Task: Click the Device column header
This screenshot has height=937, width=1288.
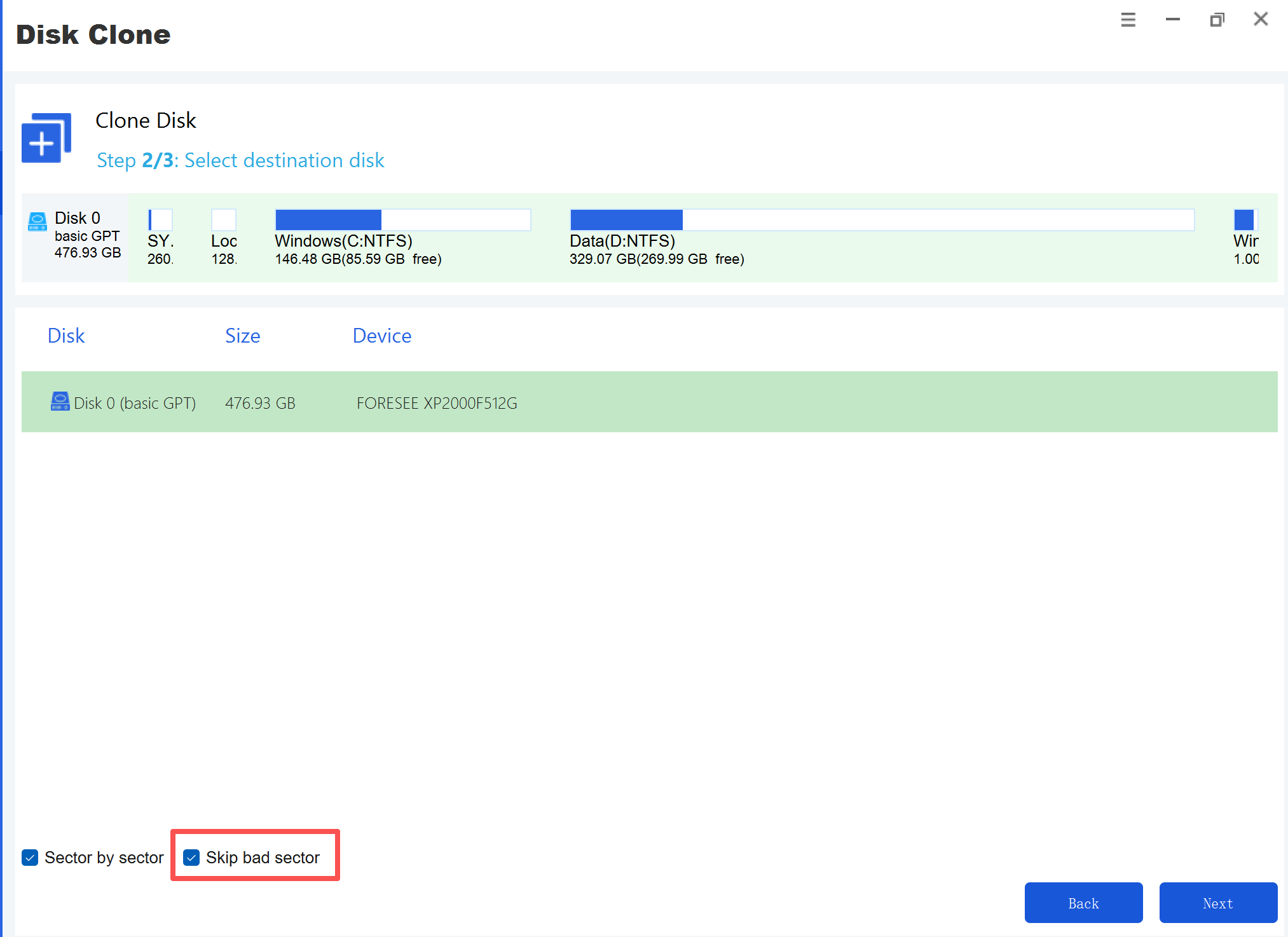Action: pos(381,336)
